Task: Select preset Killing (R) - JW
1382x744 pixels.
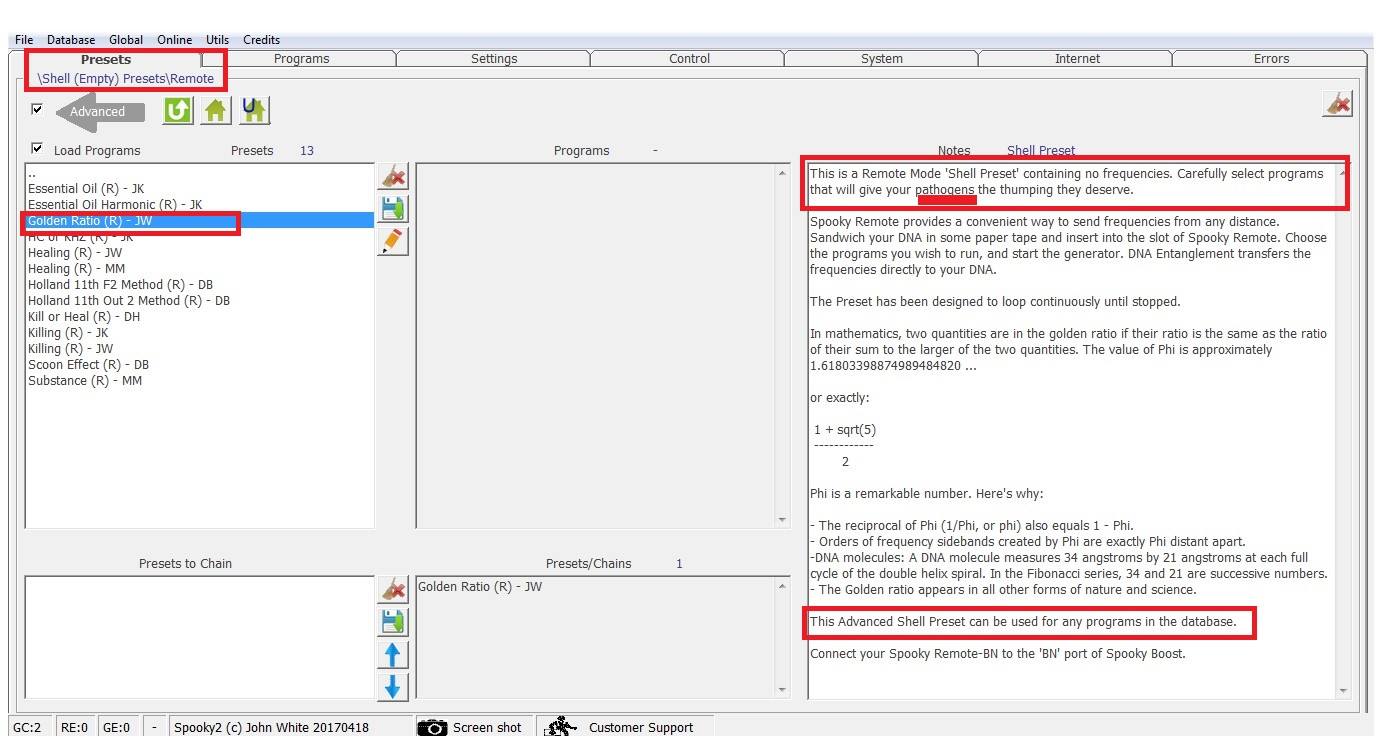Action: [200, 348]
